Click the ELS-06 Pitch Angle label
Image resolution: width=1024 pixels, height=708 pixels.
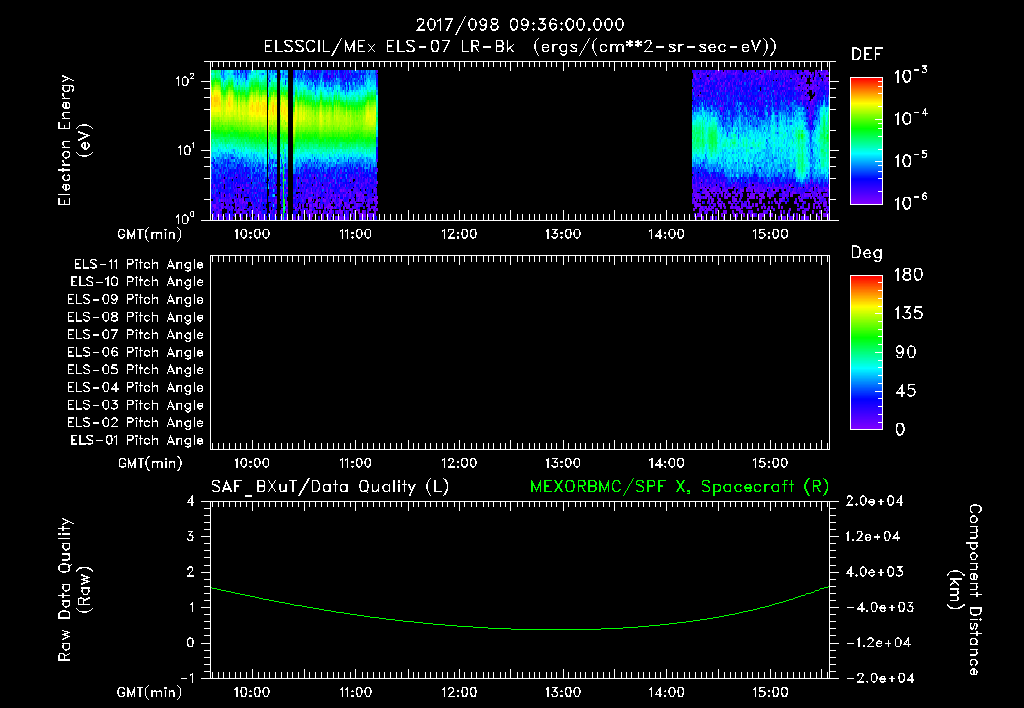click(136, 353)
